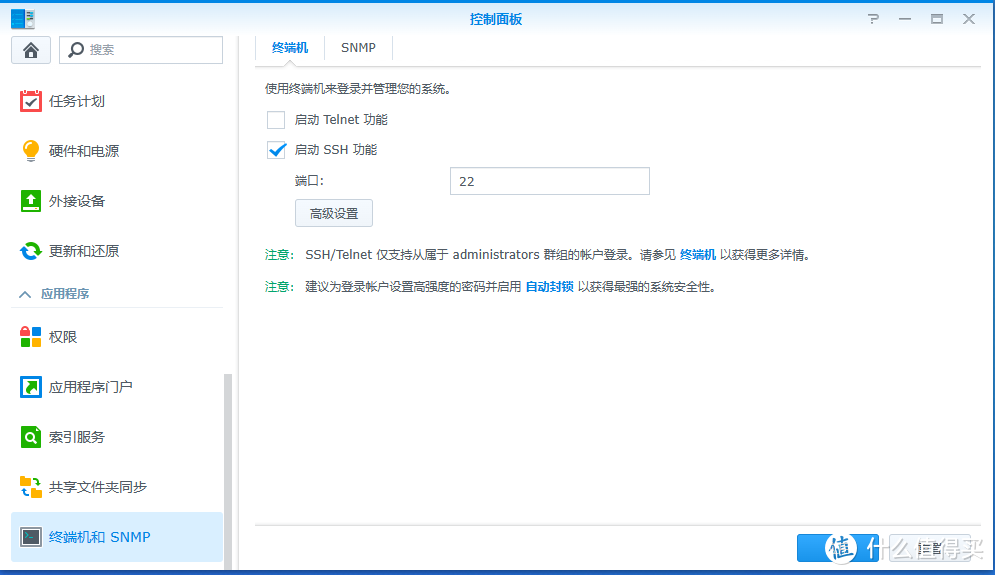Follow the 终端机 help link
995x575 pixels.
[x=697, y=254]
